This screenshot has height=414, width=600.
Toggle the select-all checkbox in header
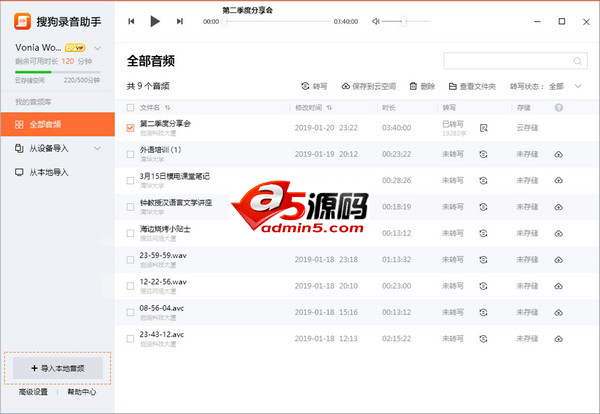[130, 108]
